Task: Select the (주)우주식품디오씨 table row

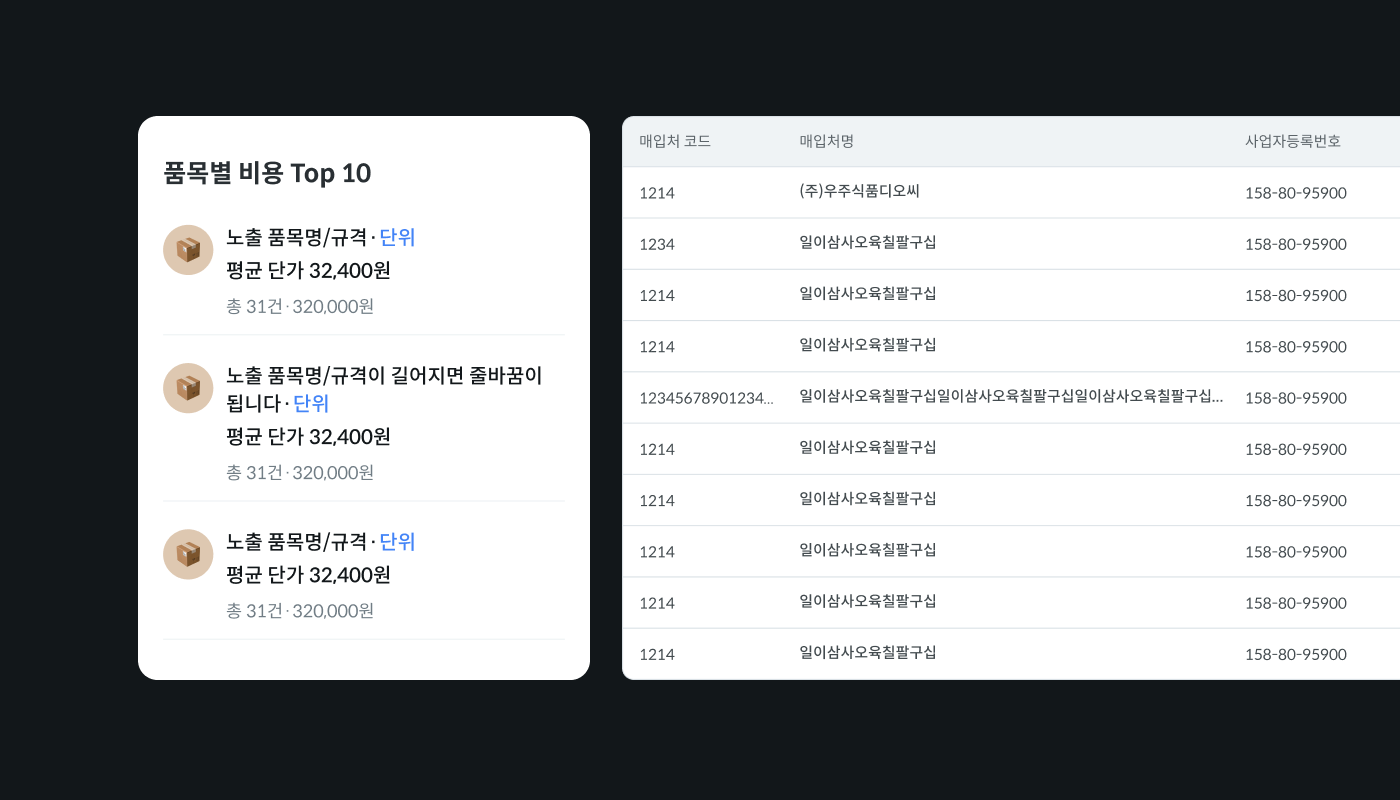Action: (x=1011, y=192)
